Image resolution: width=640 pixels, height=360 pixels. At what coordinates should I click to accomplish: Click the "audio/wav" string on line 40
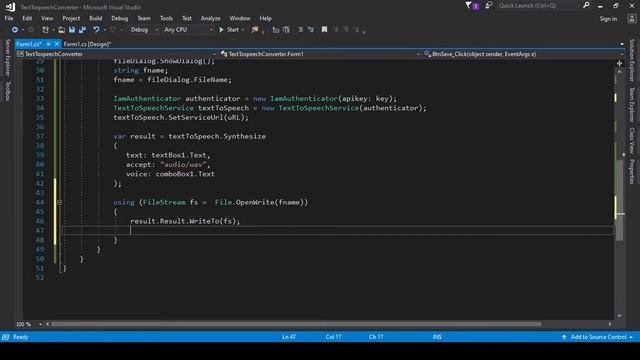[x=183, y=164]
